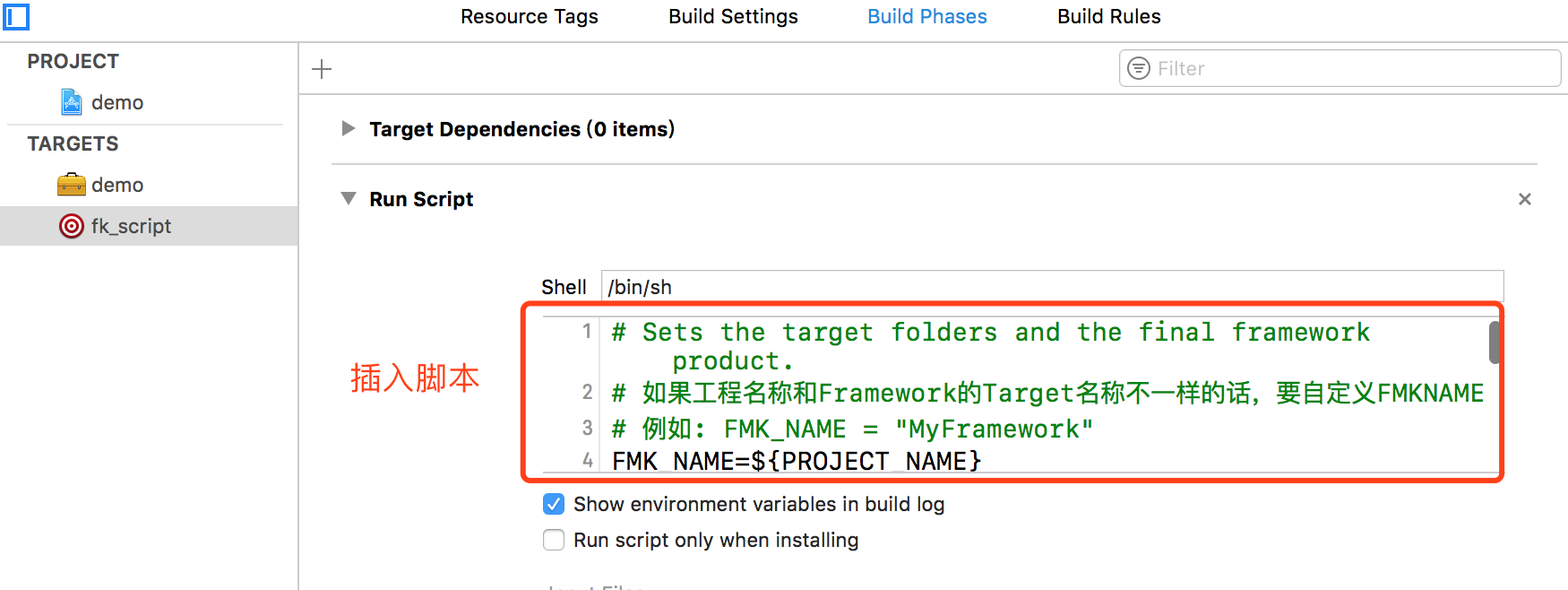Select demo under PROJECT

click(x=117, y=102)
